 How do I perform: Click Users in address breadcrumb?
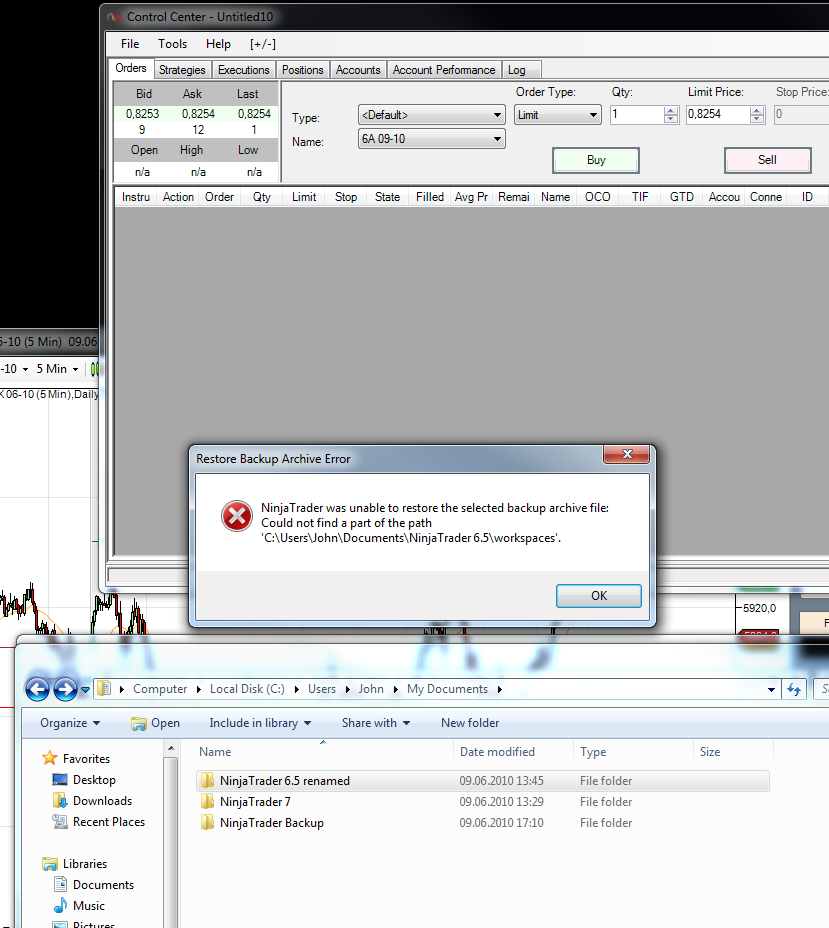tap(321, 689)
